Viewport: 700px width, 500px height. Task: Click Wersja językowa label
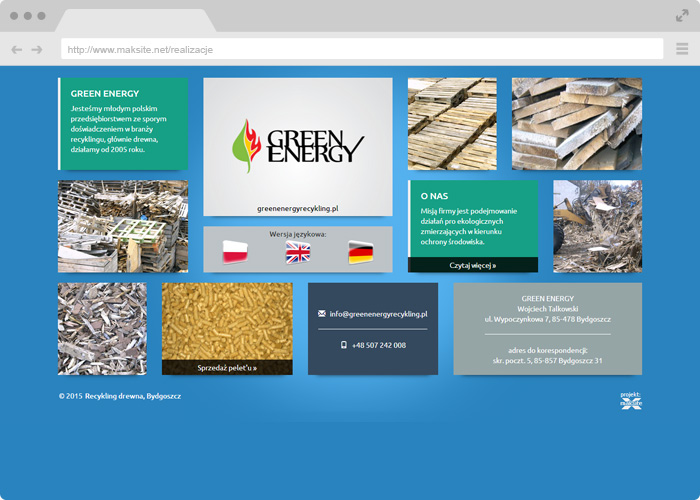pyautogui.click(x=298, y=234)
